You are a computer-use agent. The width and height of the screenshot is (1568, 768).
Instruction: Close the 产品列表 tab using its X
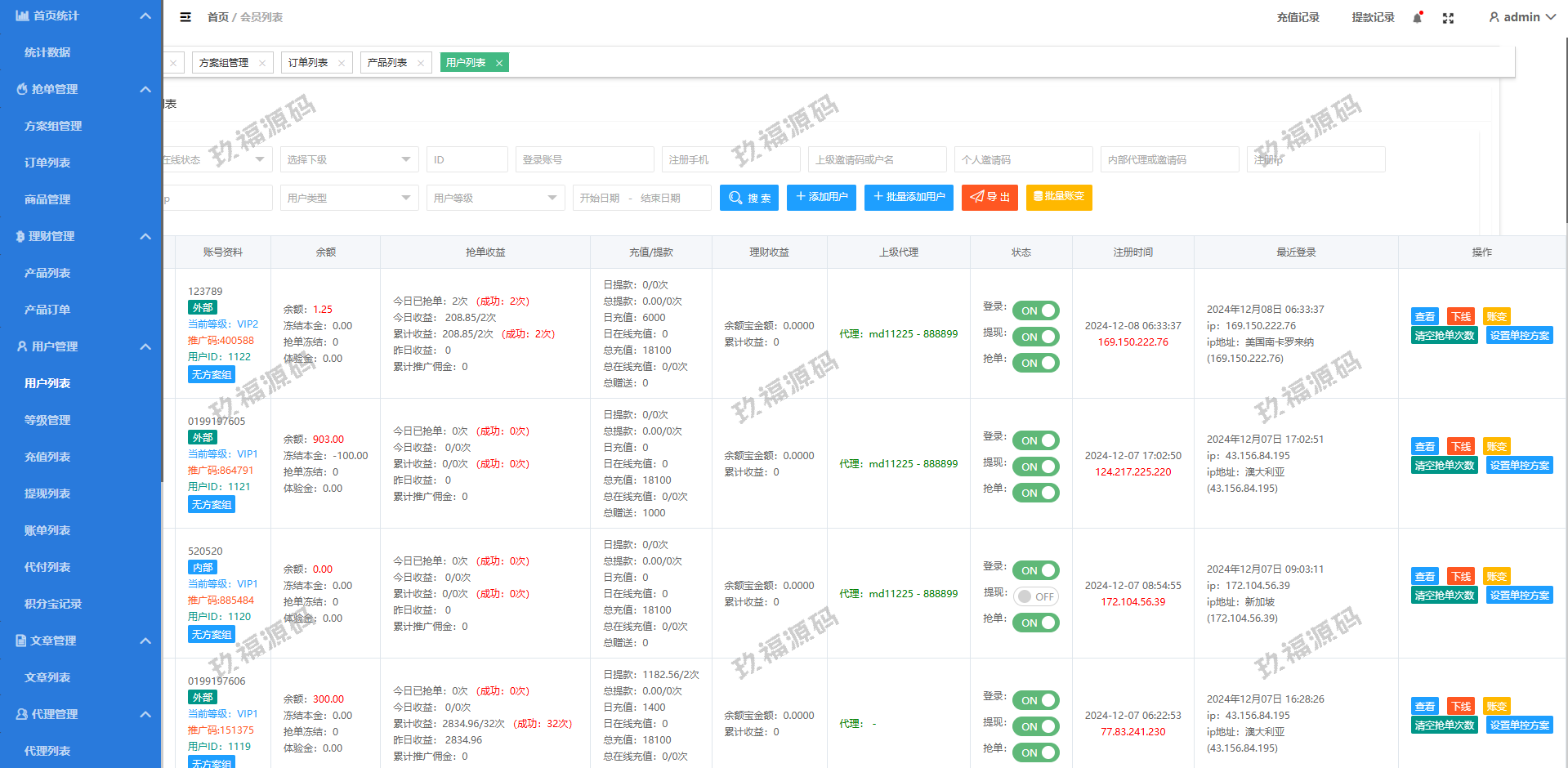tap(421, 63)
